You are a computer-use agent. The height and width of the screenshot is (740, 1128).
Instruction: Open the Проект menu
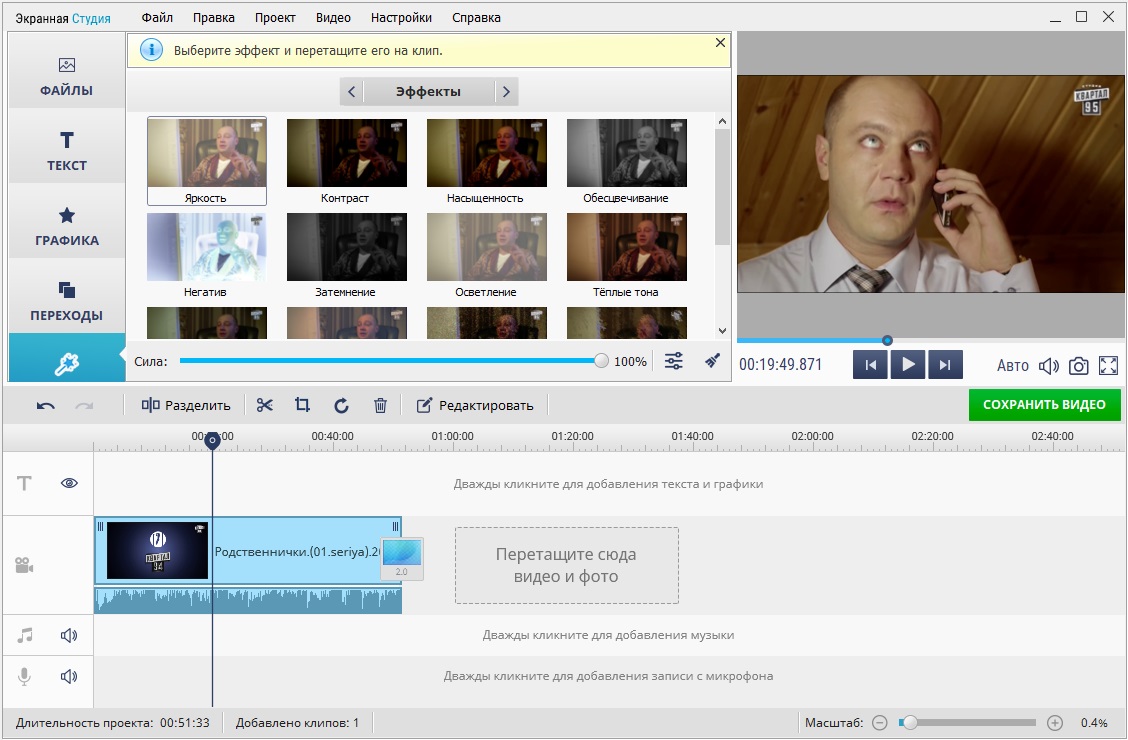click(275, 17)
